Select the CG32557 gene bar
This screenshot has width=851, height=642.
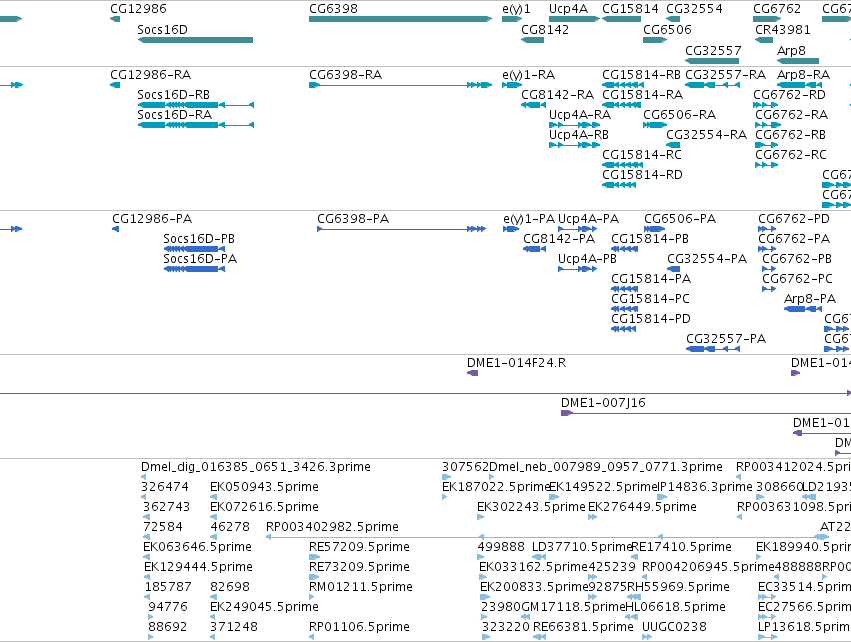click(x=712, y=61)
